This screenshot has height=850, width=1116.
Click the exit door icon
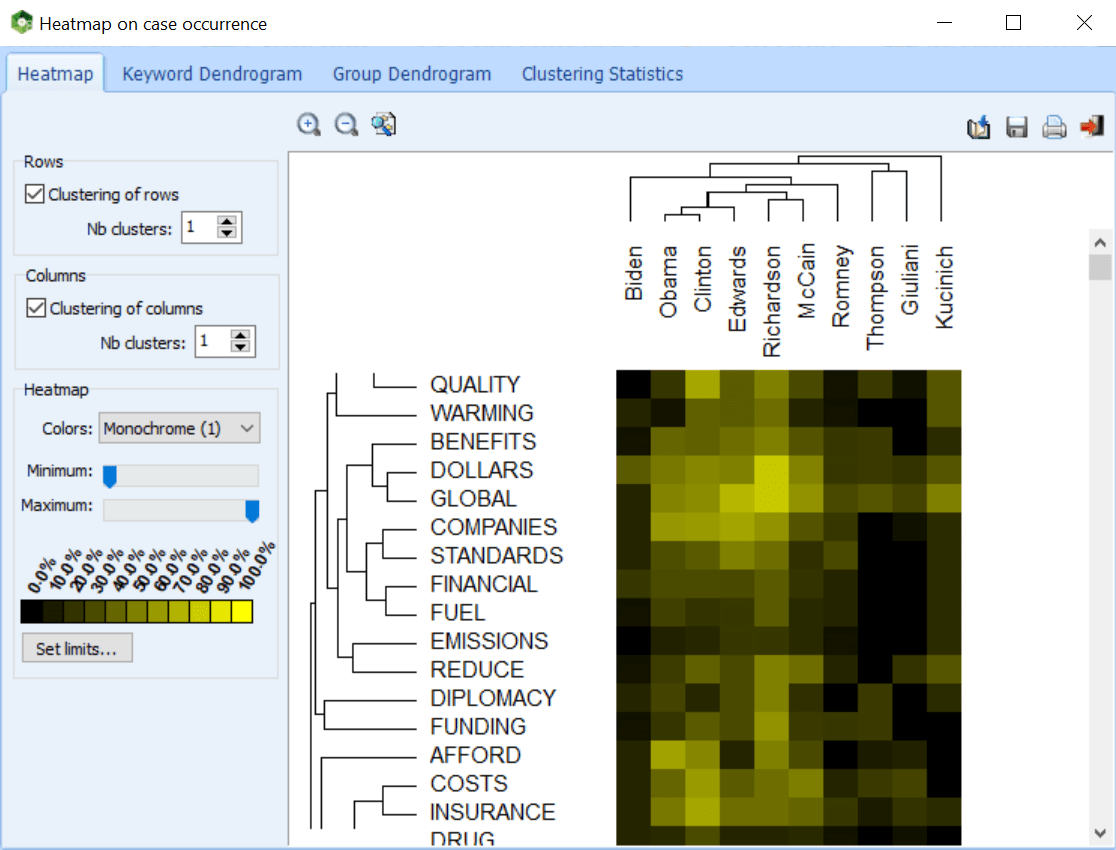[x=1092, y=126]
